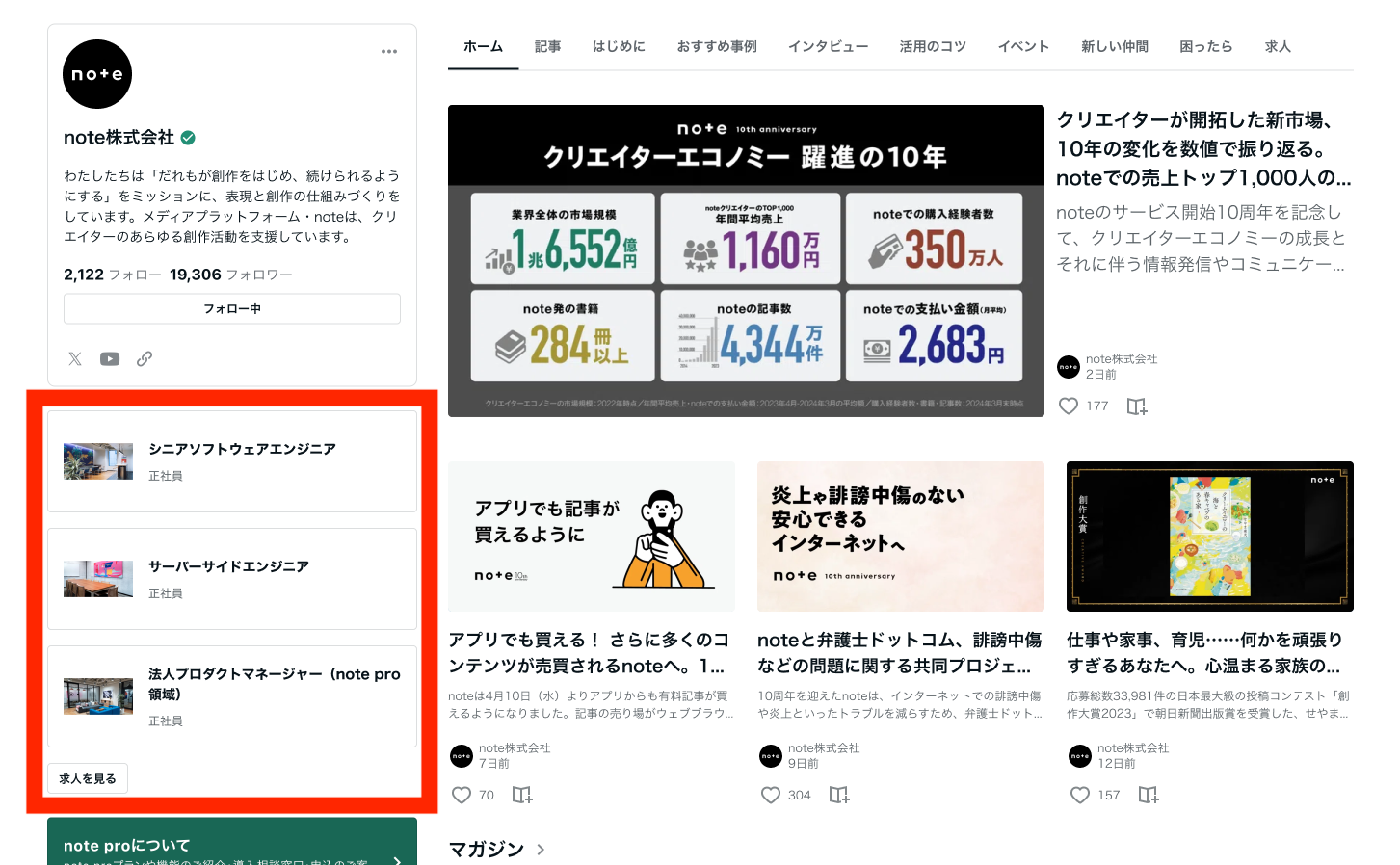The height and width of the screenshot is (865, 1400).
Task: Add 仕事や家事、育児 article to magazine
Action: [1149, 796]
